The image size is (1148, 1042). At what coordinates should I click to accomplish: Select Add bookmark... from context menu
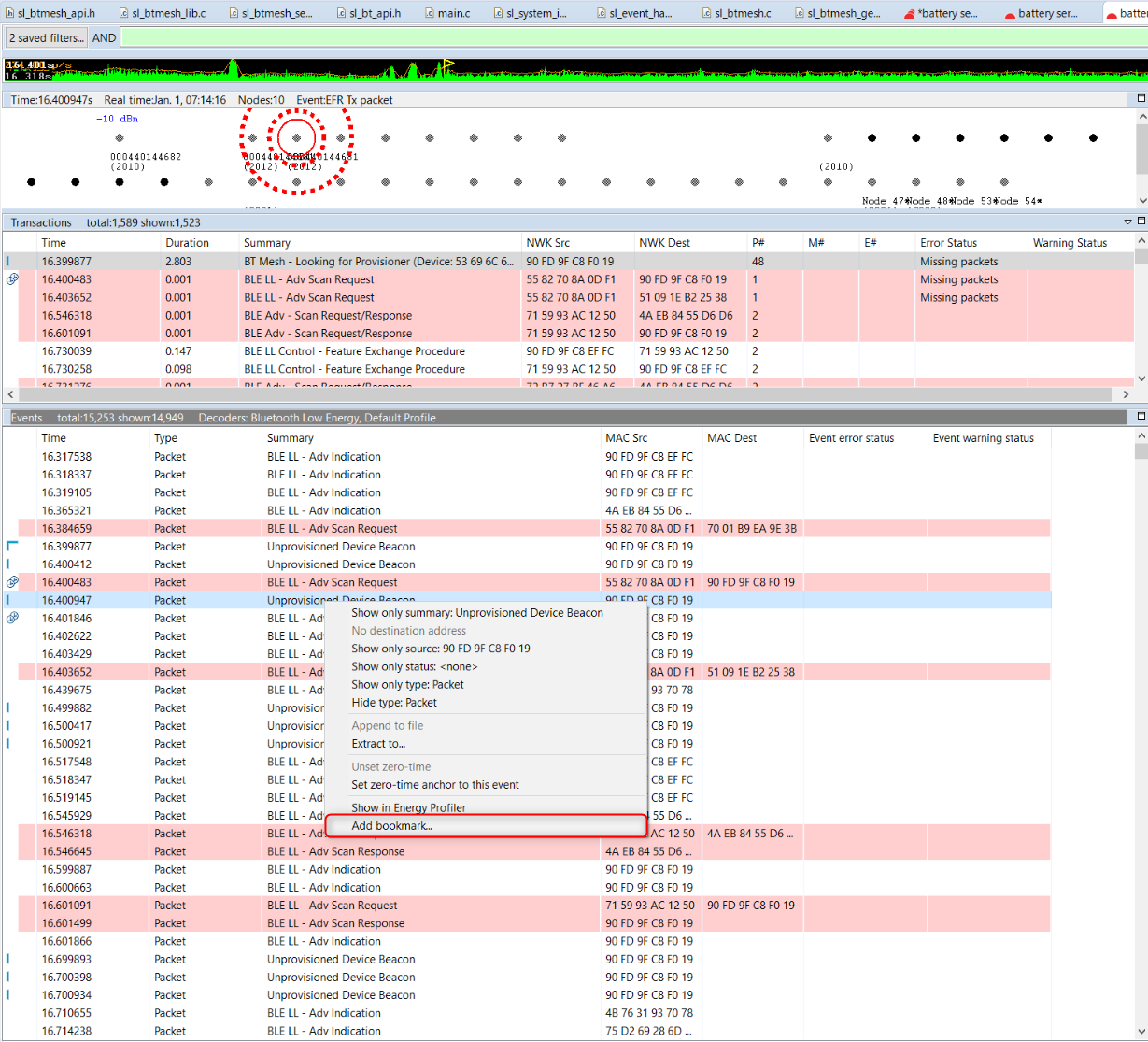tap(392, 826)
